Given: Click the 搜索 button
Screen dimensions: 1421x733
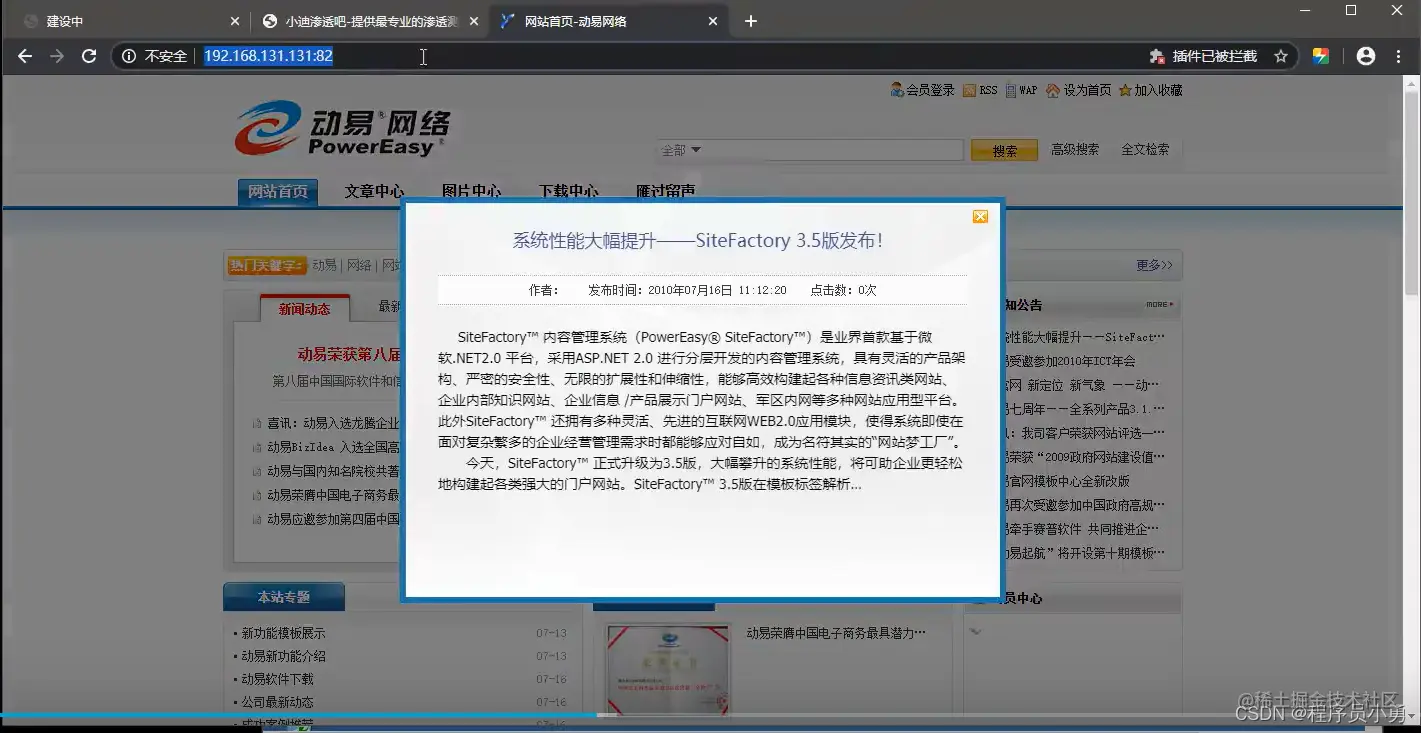Looking at the screenshot, I should (x=1005, y=150).
